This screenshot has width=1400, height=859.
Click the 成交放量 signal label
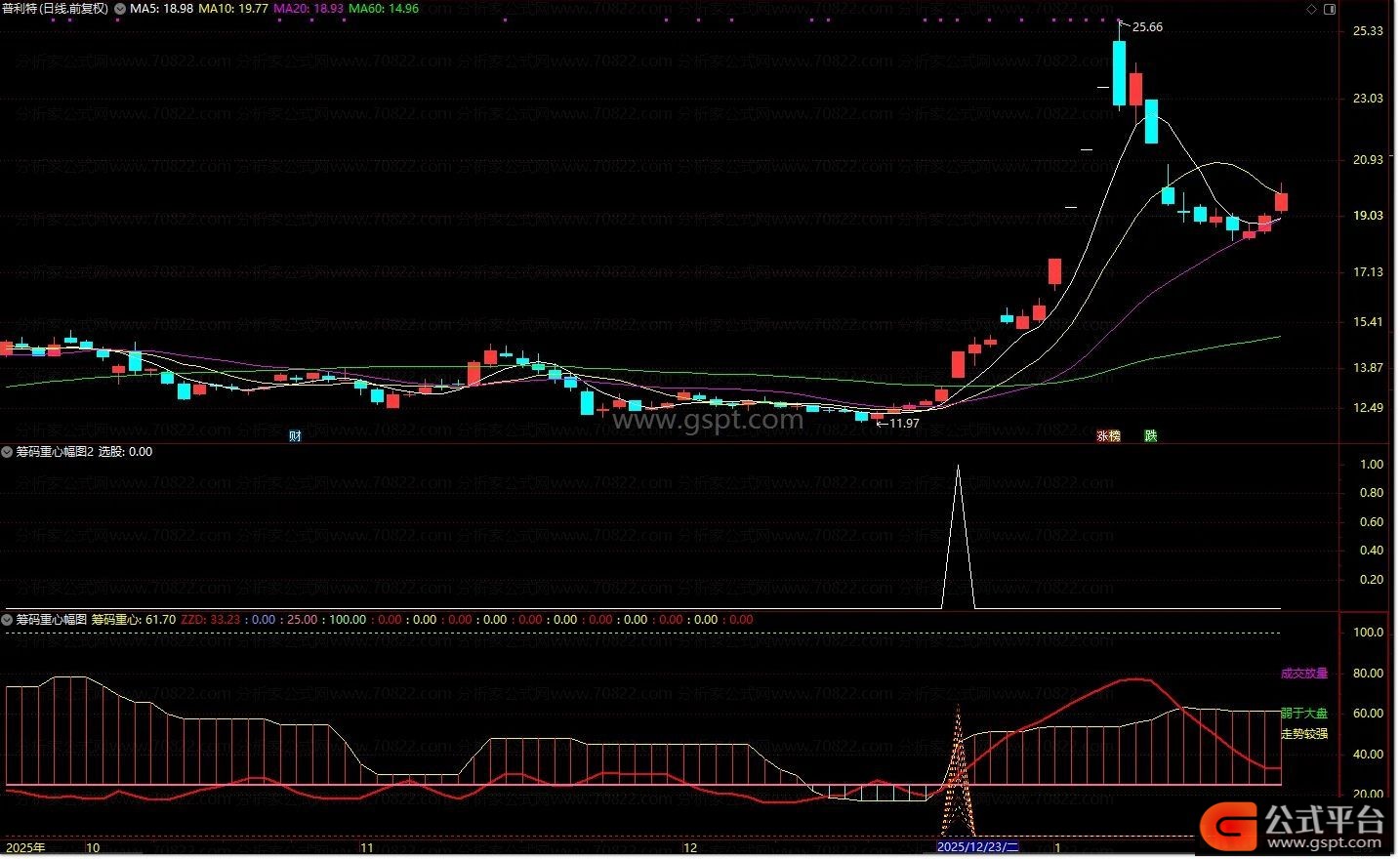tap(1303, 674)
